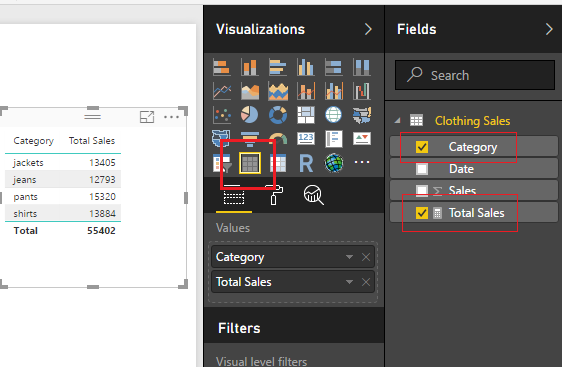Image resolution: width=562 pixels, height=367 pixels.
Task: Pick the 100% stacked column chart
Action: (x=362, y=67)
